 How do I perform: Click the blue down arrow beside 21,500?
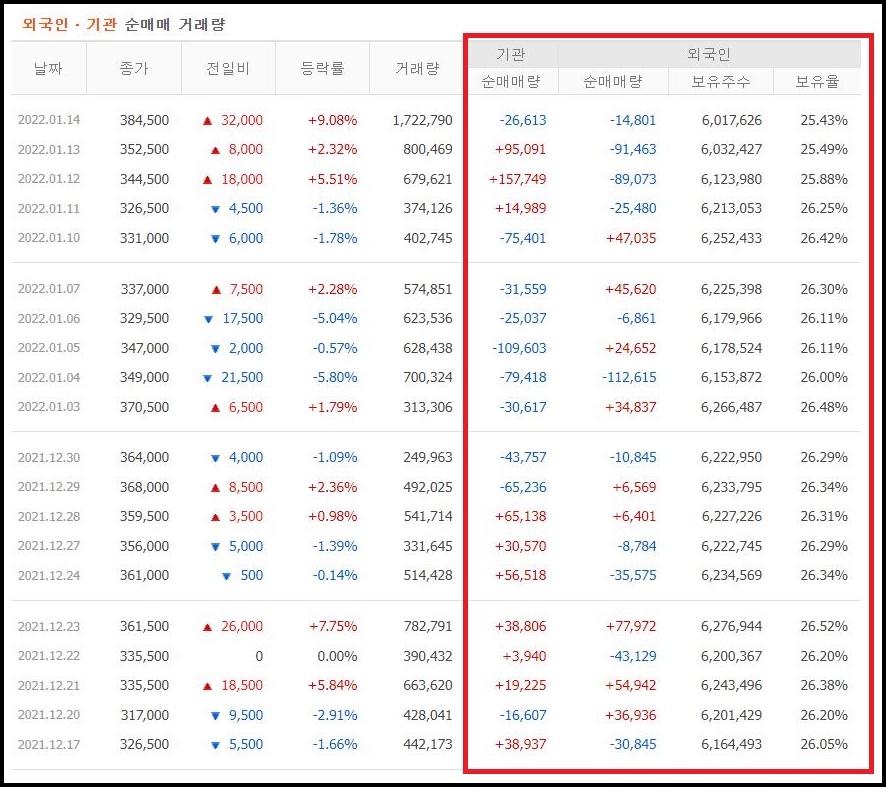[x=207, y=378]
